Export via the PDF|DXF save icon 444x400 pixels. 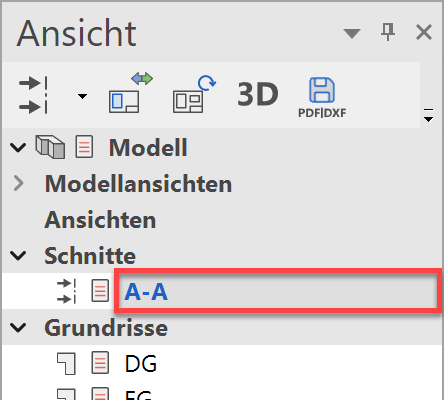(322, 98)
